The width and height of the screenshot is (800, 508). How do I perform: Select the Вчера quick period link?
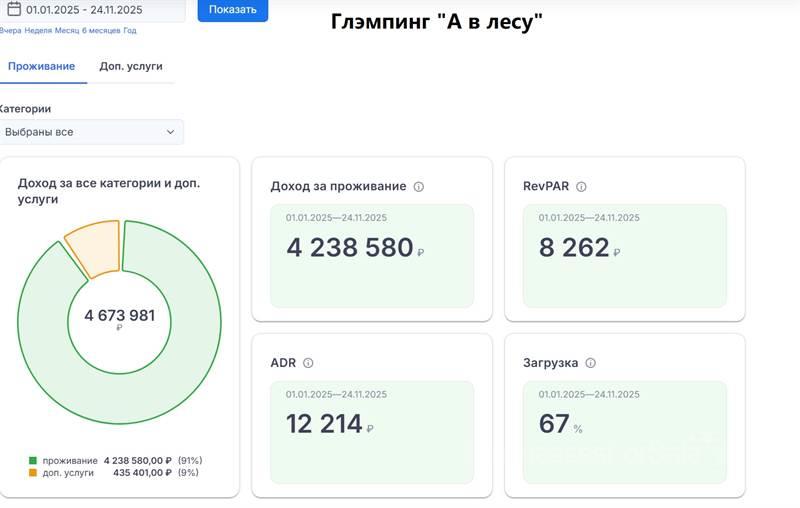pyautogui.click(x=10, y=31)
